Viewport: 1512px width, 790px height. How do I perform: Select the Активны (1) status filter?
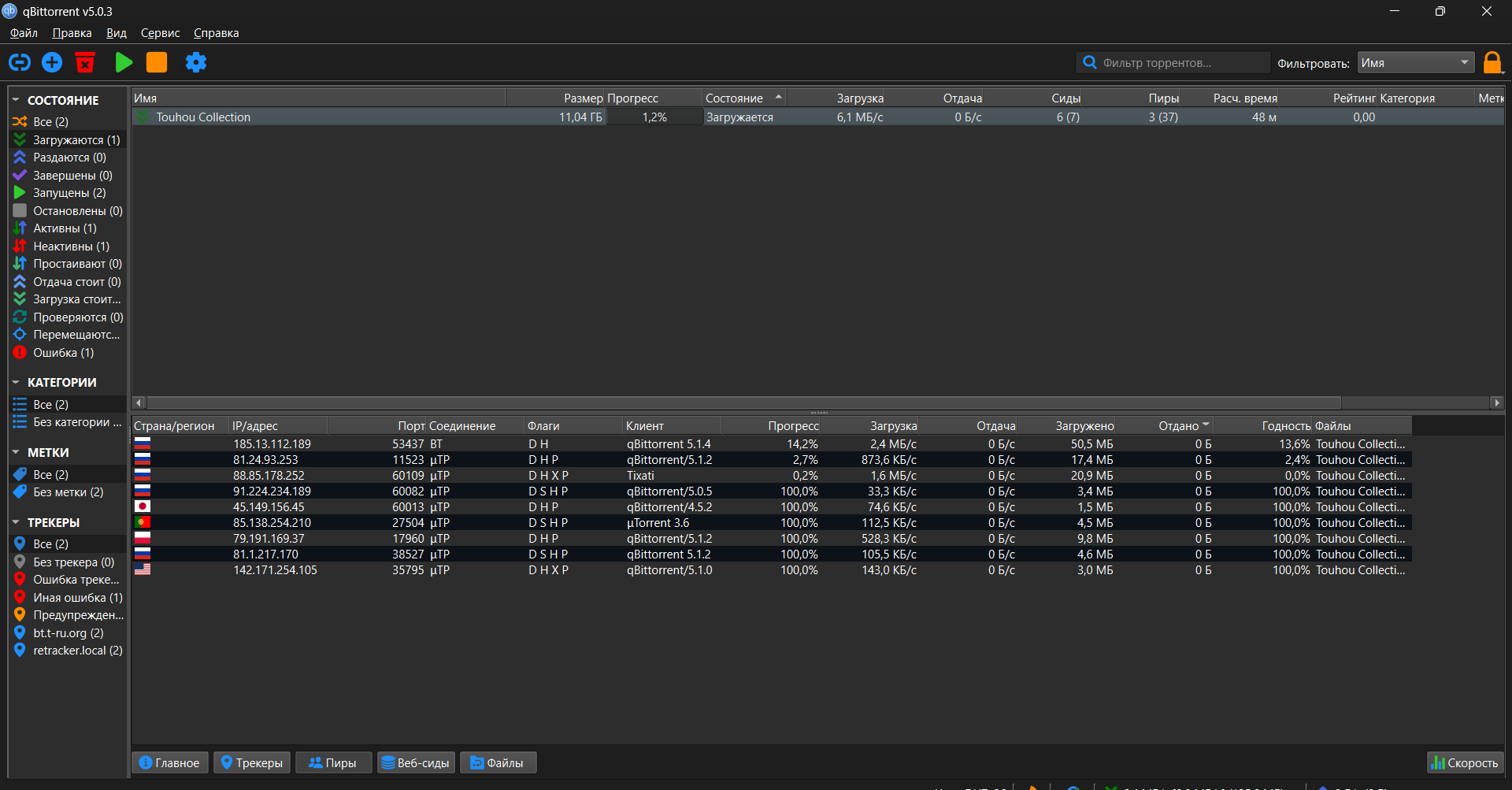67,228
